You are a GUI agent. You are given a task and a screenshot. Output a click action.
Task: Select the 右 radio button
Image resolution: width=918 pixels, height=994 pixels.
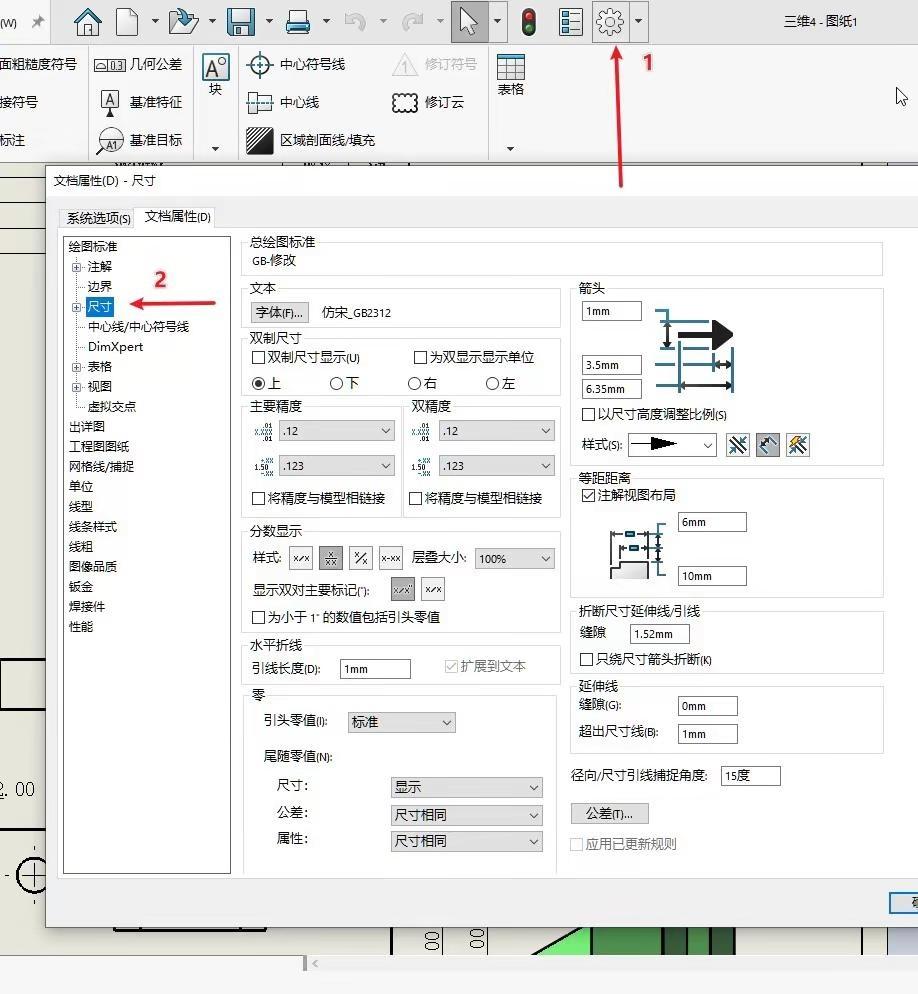(414, 384)
